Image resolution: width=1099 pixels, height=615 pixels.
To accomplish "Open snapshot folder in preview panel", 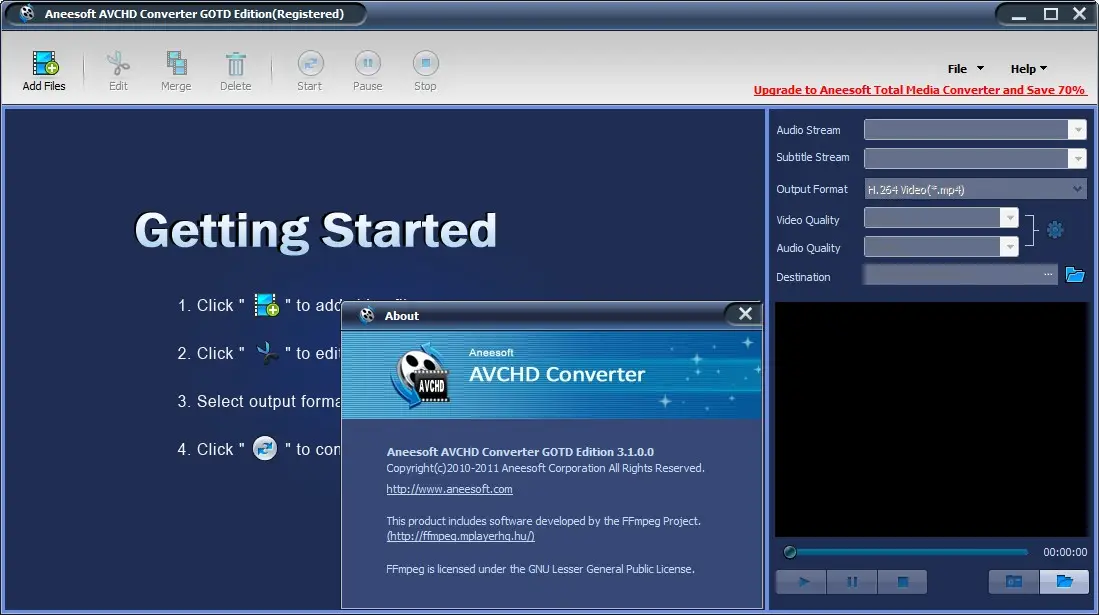I will [1064, 581].
